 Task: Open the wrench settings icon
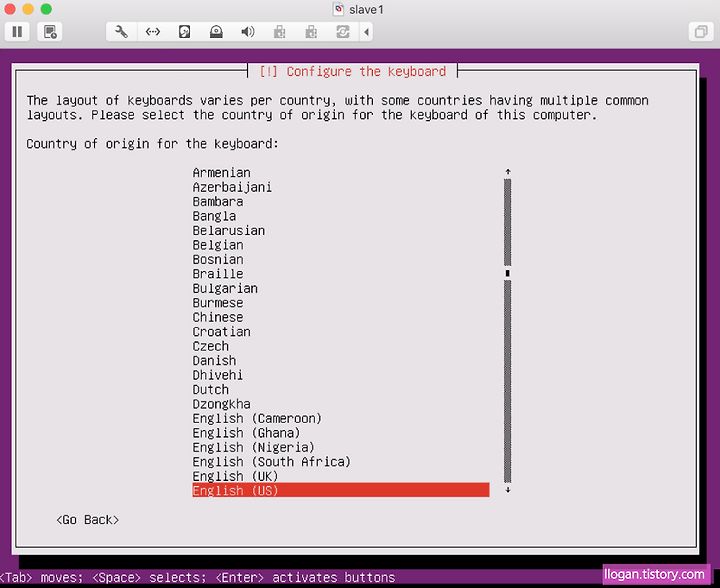tap(121, 32)
